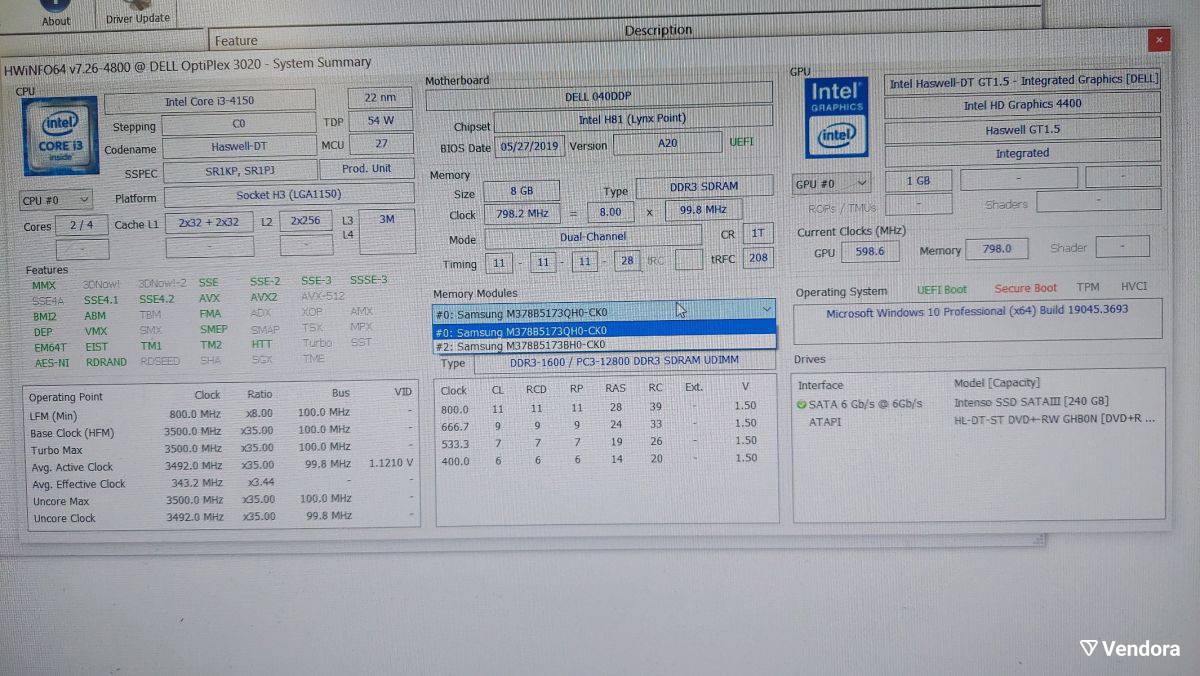The height and width of the screenshot is (676, 1200).
Task: Click the memory Clock 798.2 MHz field
Action: (521, 214)
